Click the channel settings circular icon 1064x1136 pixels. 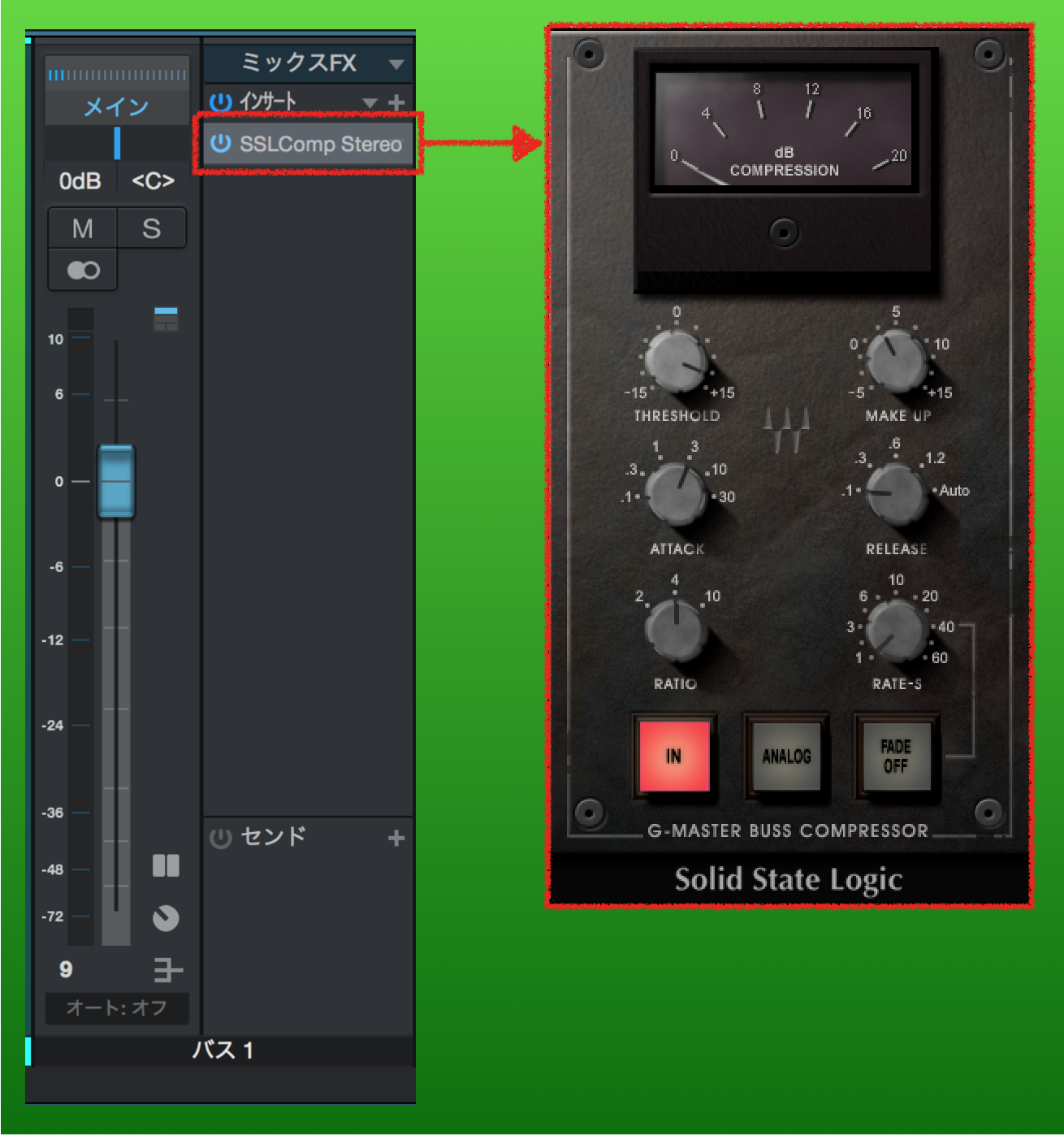166,918
